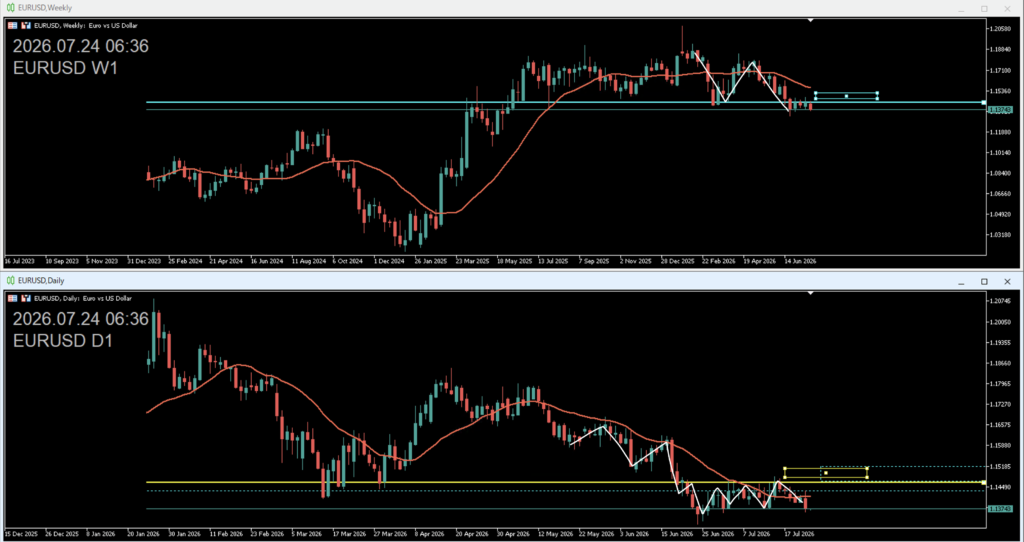Select center handle of yellow rectangle, Daily chart
This screenshot has height=542, width=1024.
[x=826, y=473]
